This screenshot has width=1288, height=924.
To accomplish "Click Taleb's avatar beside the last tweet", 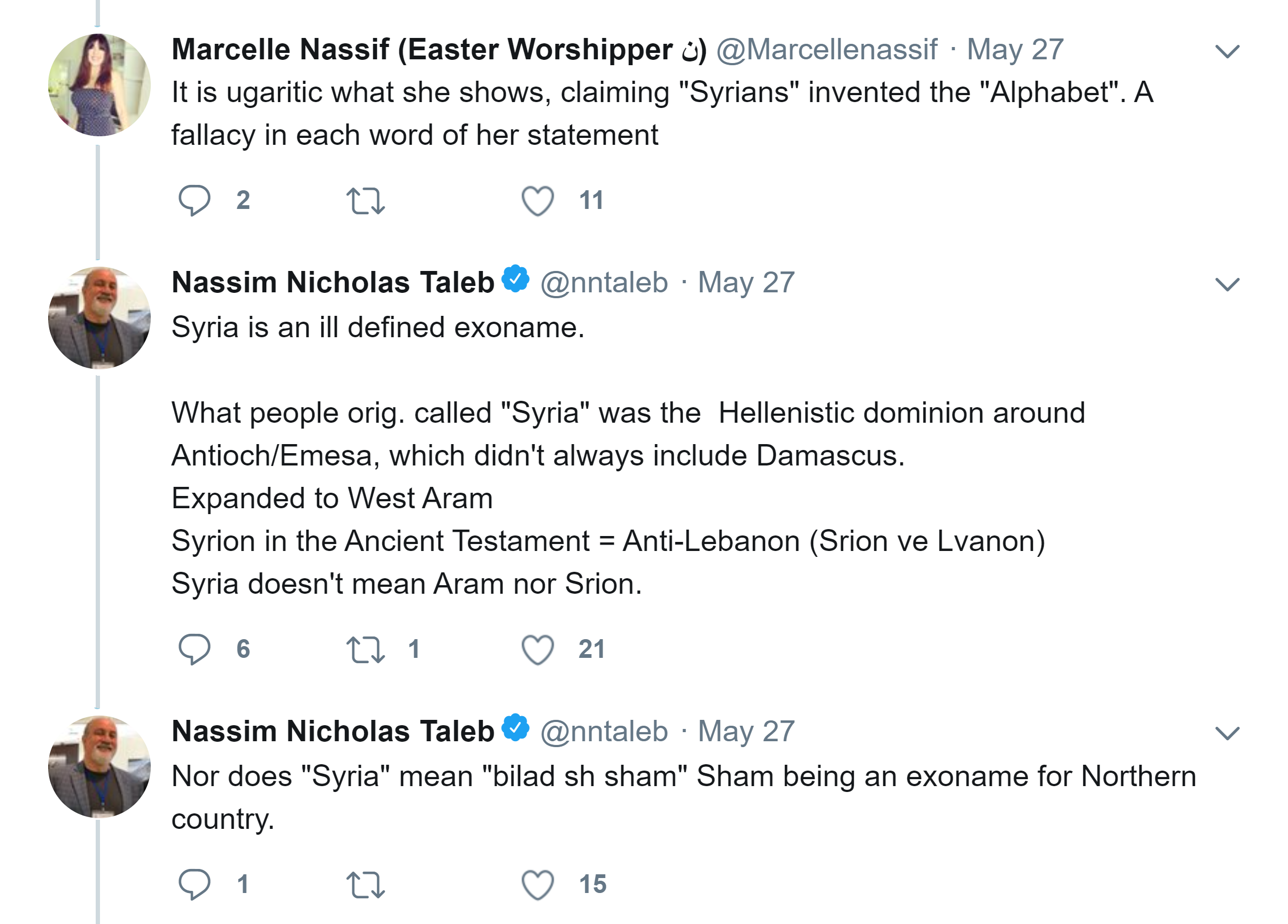I will [x=99, y=766].
